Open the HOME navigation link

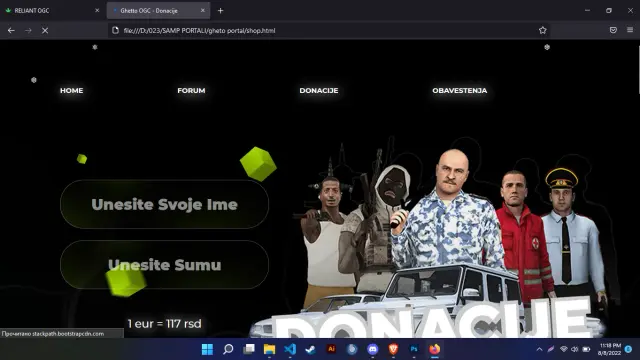(71, 91)
